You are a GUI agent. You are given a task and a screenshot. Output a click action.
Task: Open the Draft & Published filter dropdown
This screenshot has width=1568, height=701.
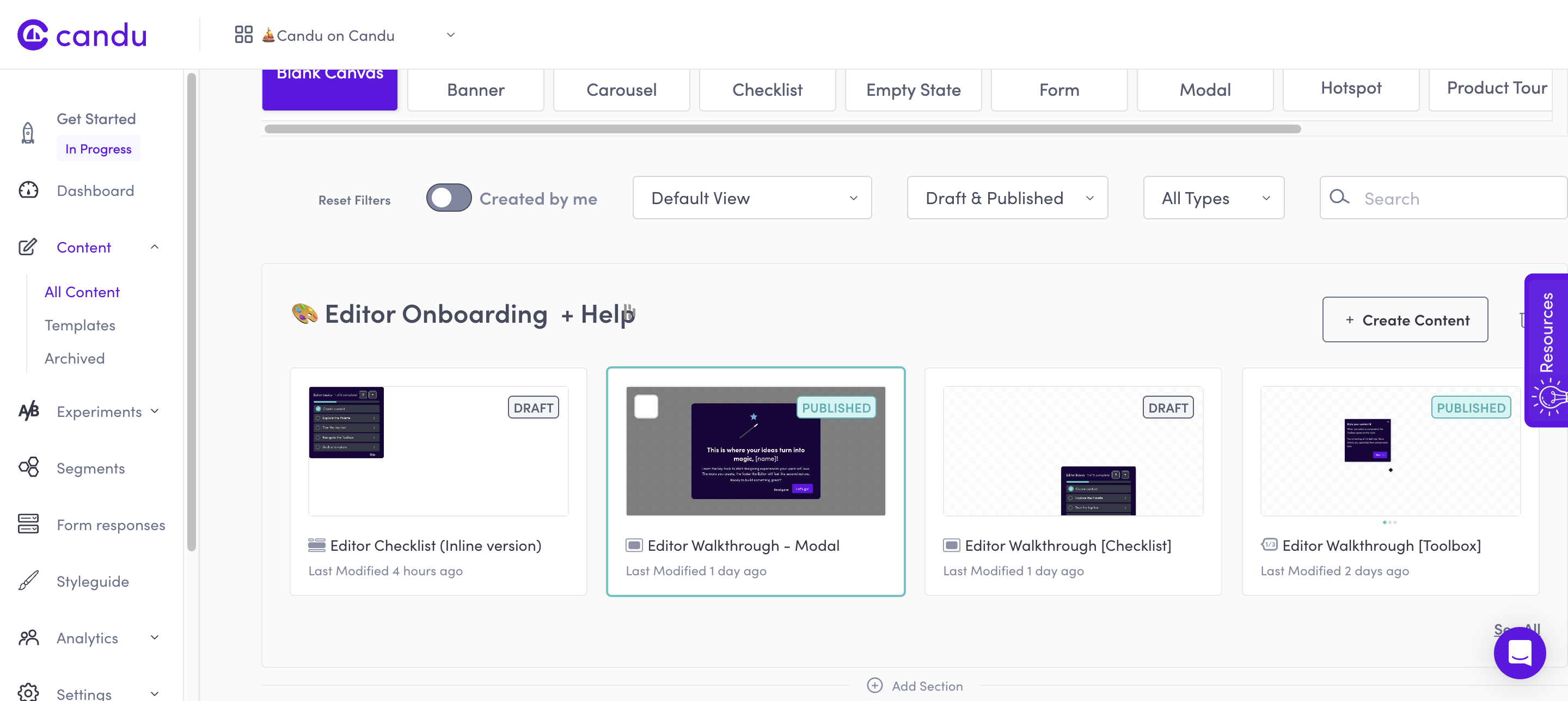click(x=1007, y=198)
